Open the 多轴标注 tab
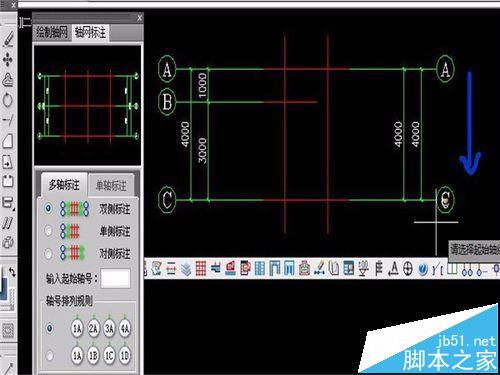This screenshot has height=375, width=500. 64,185
